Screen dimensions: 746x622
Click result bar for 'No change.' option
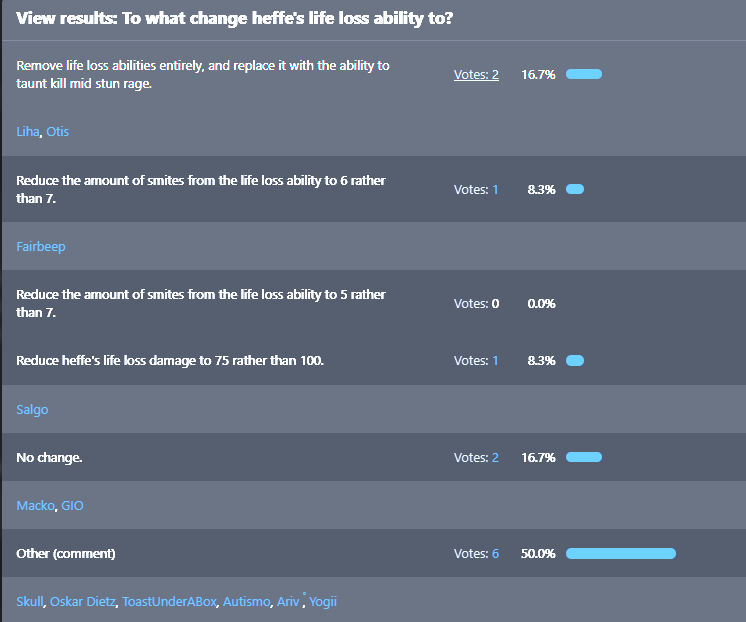pyautogui.click(x=584, y=458)
